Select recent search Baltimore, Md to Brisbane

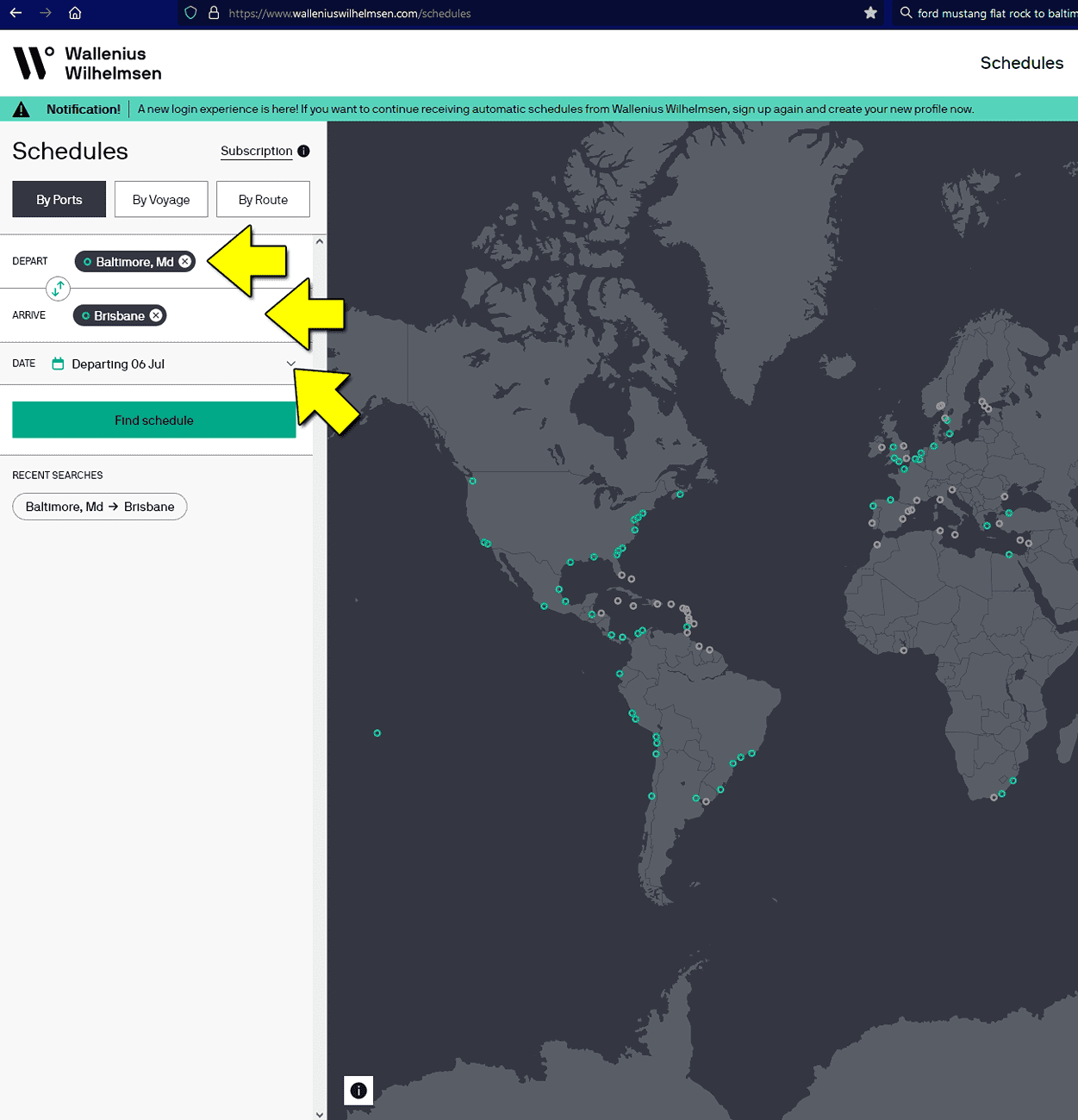coord(100,507)
